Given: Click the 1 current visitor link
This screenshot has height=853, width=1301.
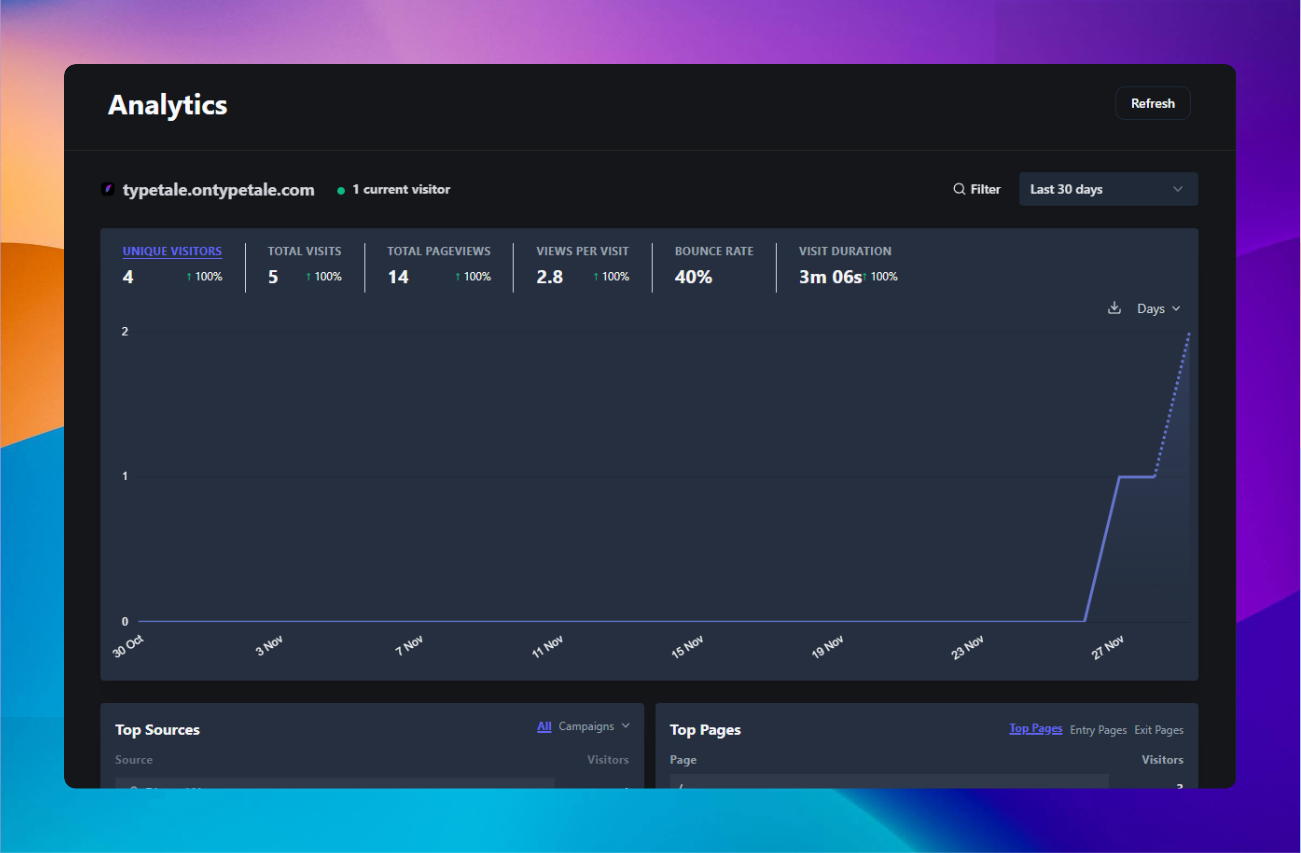Looking at the screenshot, I should pyautogui.click(x=400, y=189).
